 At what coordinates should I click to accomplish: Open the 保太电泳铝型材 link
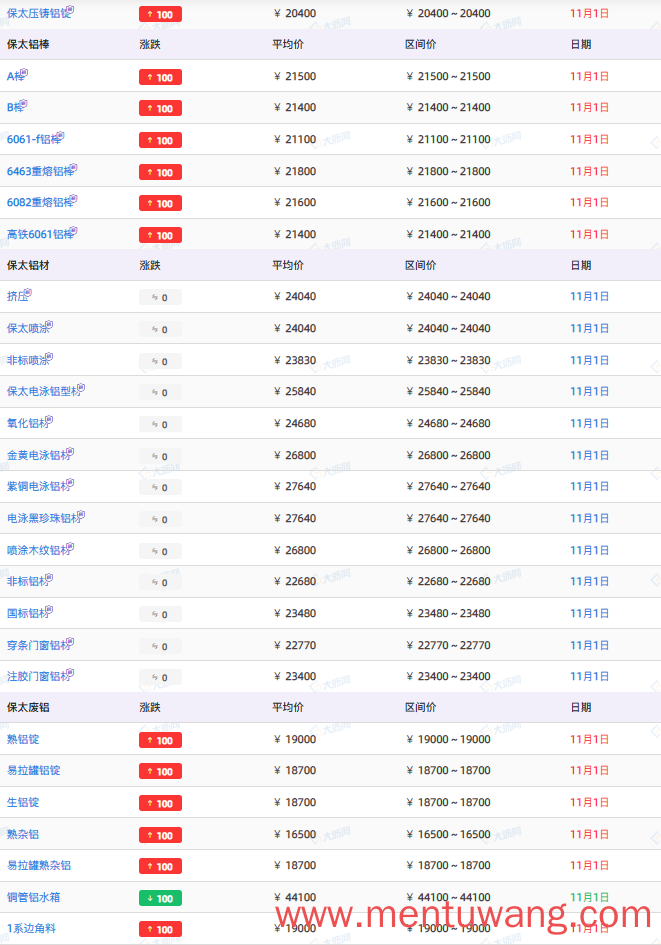pyautogui.click(x=43, y=392)
